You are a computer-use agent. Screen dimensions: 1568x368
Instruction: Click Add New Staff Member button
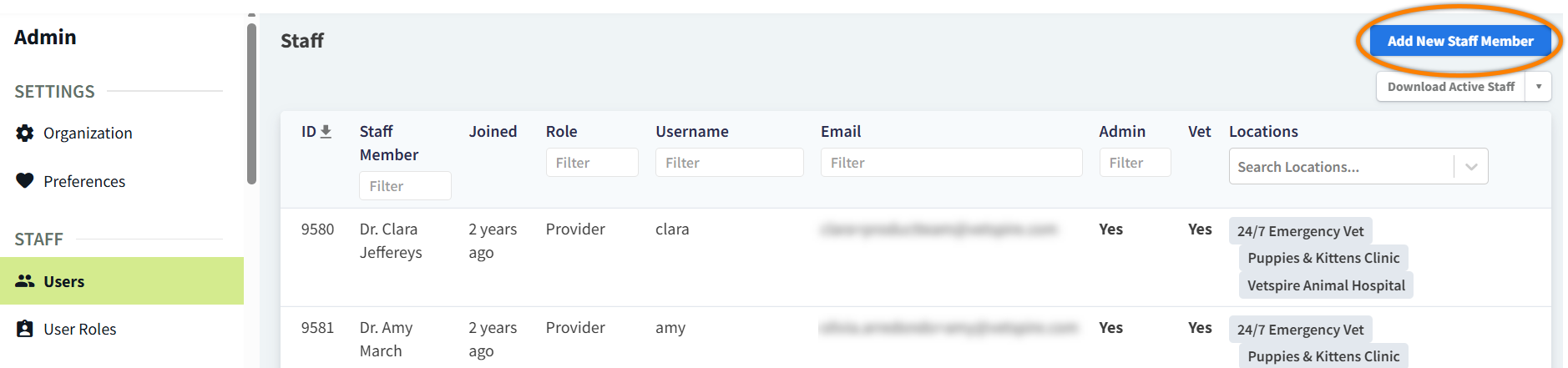click(1460, 41)
